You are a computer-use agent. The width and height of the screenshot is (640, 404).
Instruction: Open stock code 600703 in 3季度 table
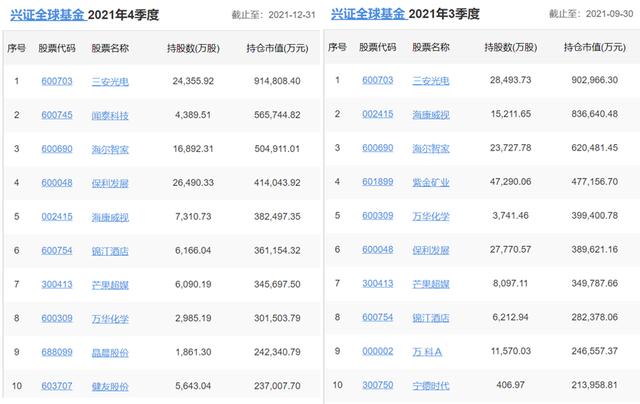[378, 80]
